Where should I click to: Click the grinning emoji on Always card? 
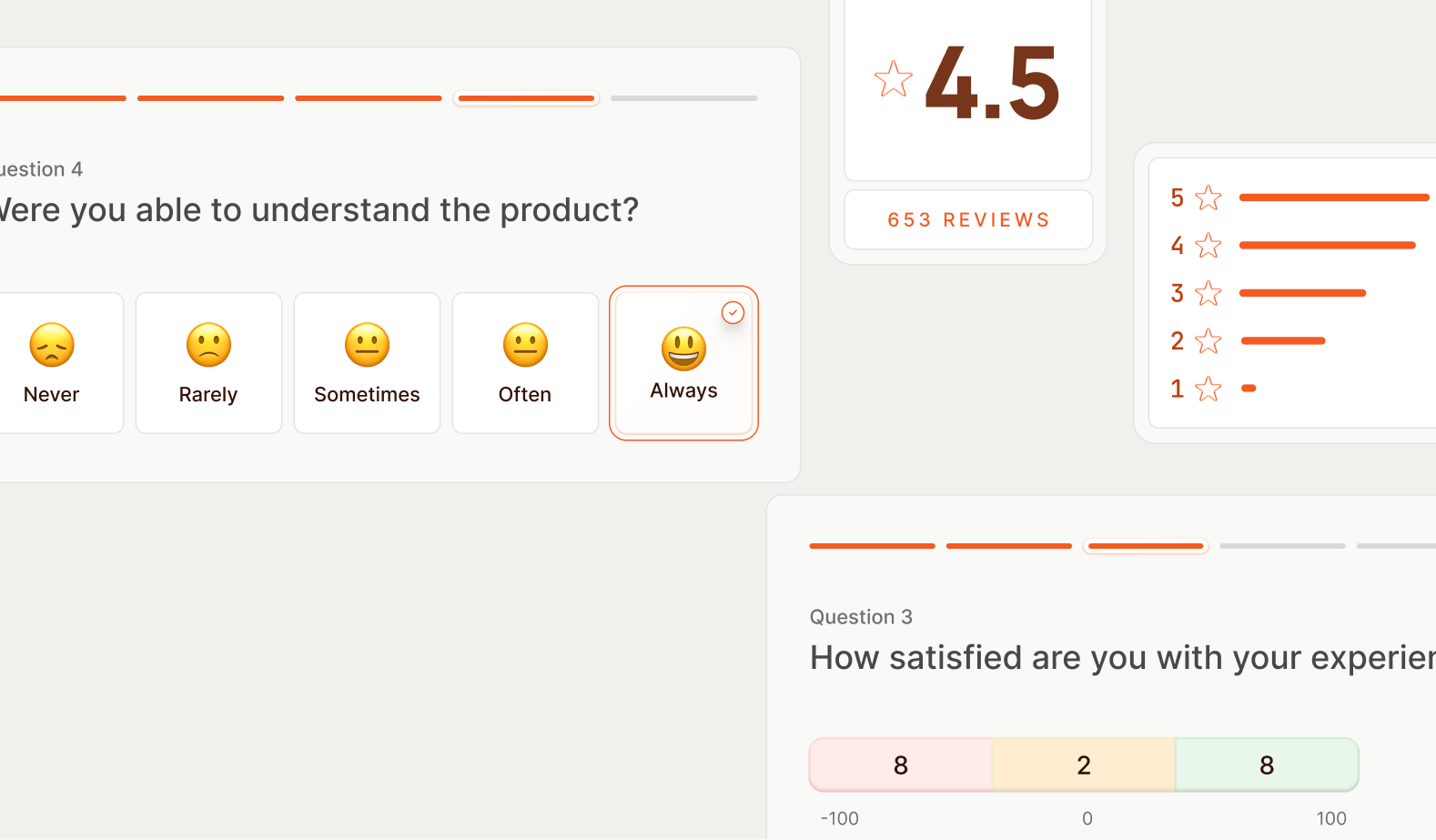(683, 349)
